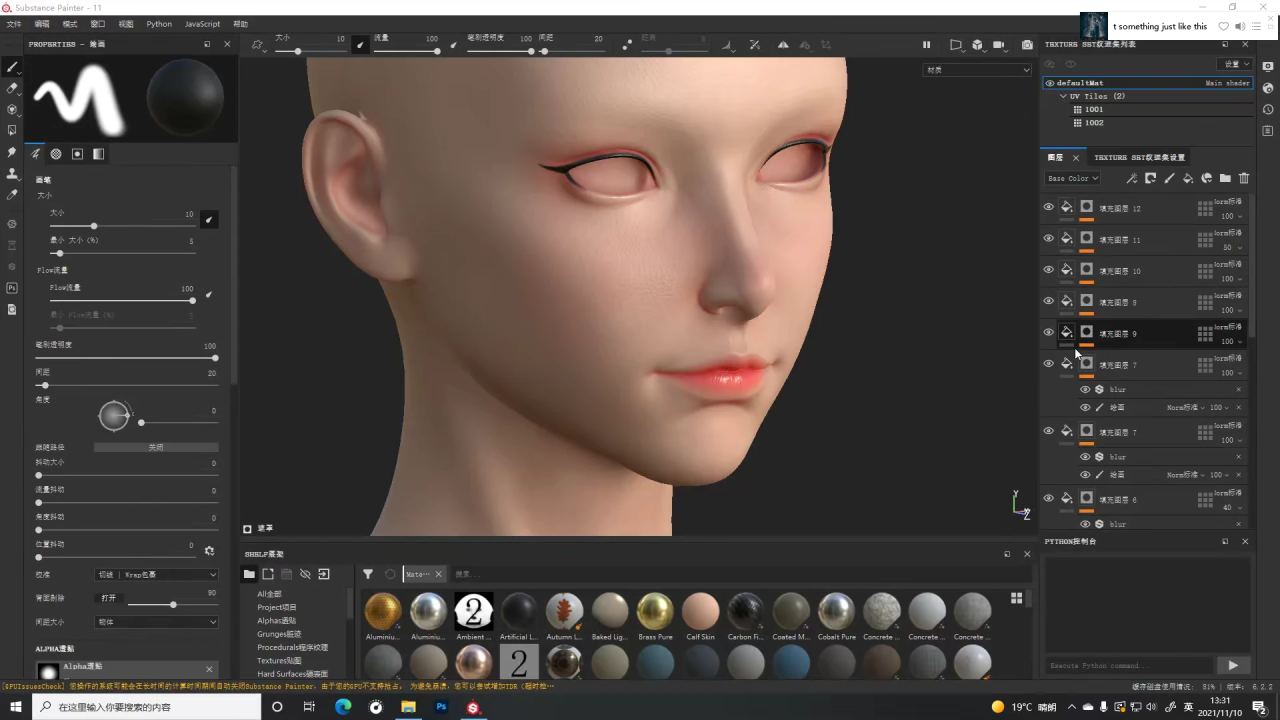Screen dimensions: 1280x720
Task: Select the Calf Skin material thumbnail
Action: pos(701,611)
